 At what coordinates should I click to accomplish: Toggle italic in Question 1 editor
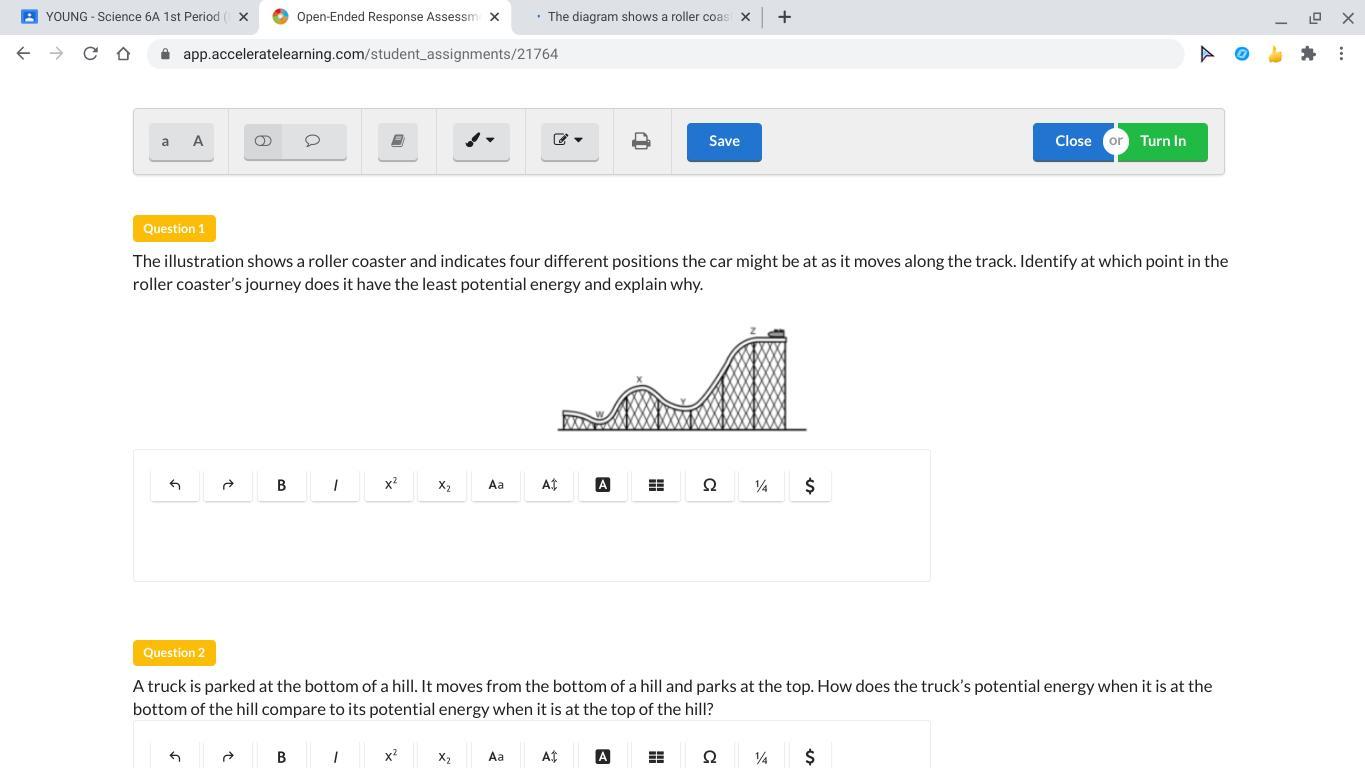[x=335, y=485]
